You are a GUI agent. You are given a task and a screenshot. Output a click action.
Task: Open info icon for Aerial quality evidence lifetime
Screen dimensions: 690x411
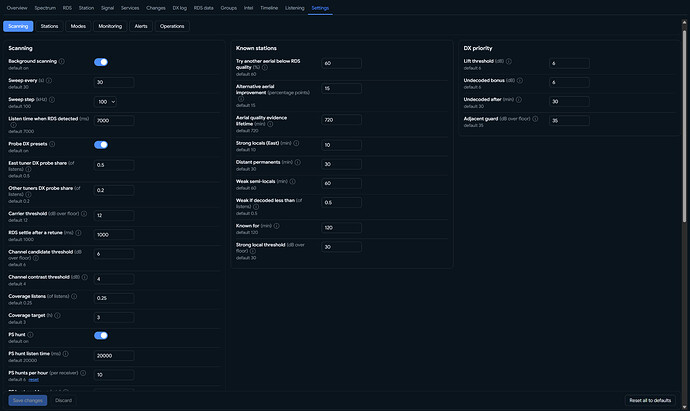tap(270, 124)
